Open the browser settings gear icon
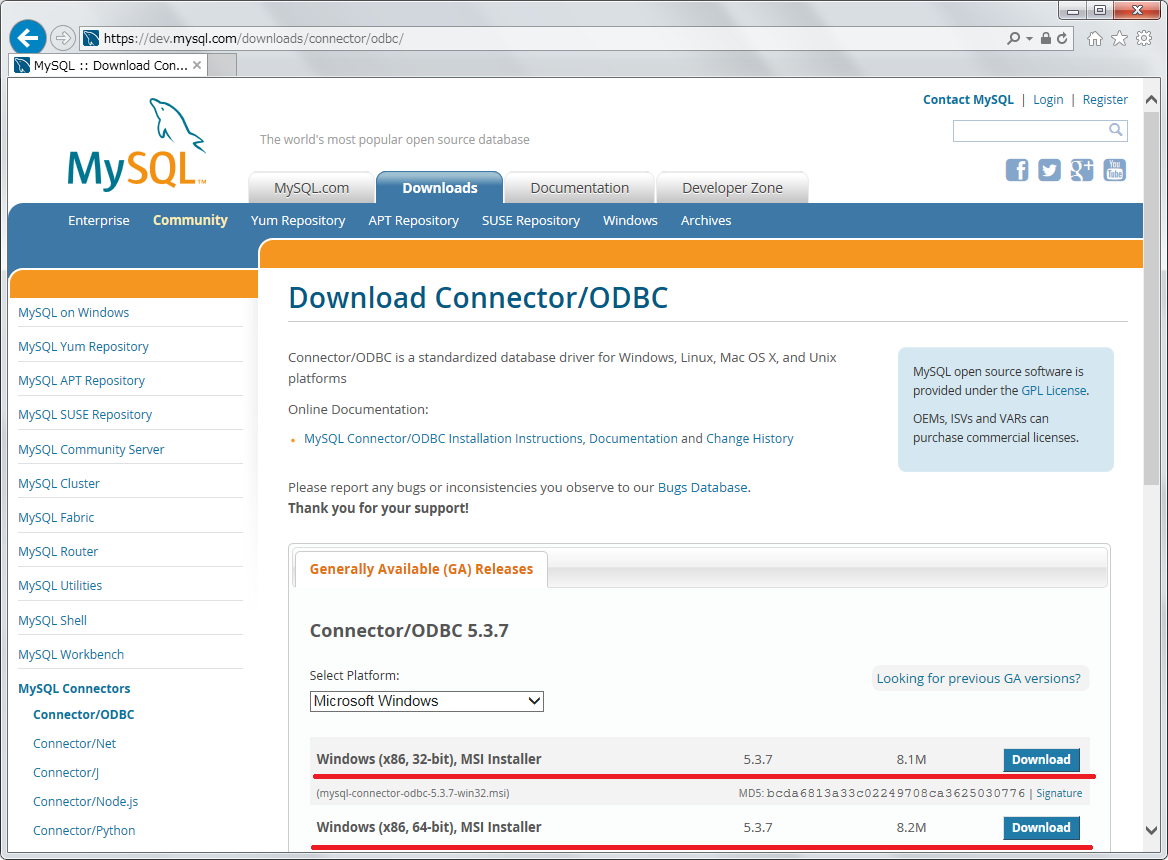Image resolution: width=1168 pixels, height=860 pixels. (x=1144, y=38)
